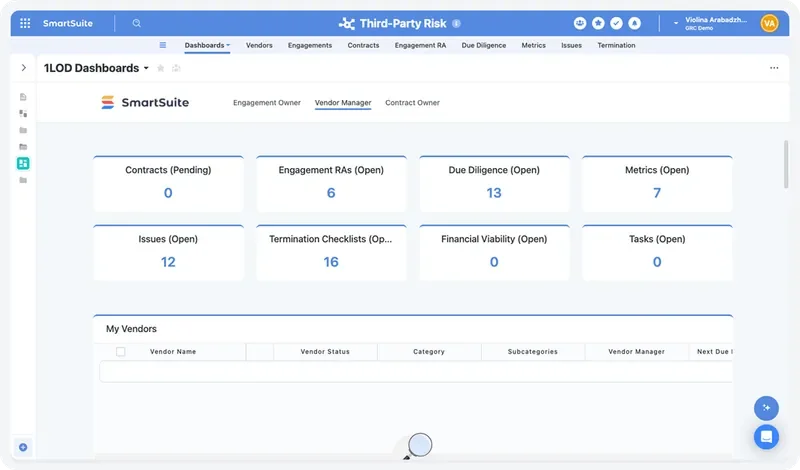The height and width of the screenshot is (470, 800).
Task: Star the 1LOD Dashboards favorite icon
Action: click(160, 68)
